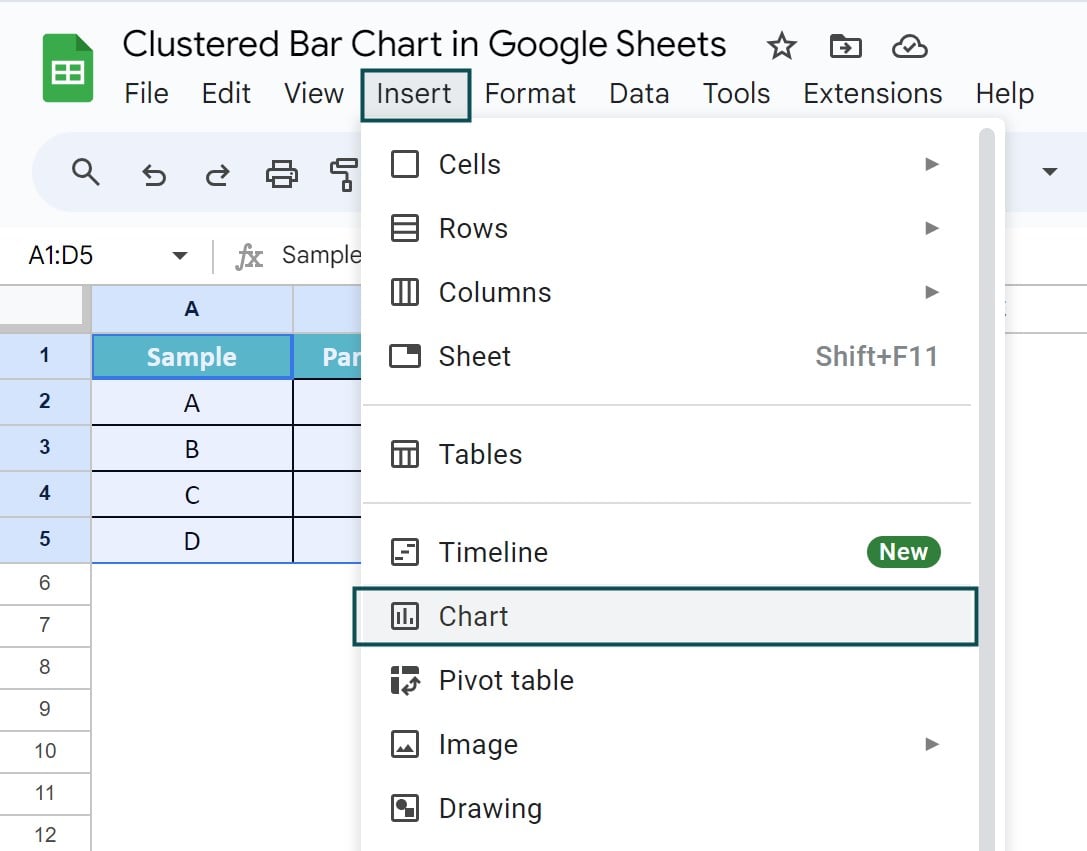
Task: Check cloud document save status
Action: [910, 46]
